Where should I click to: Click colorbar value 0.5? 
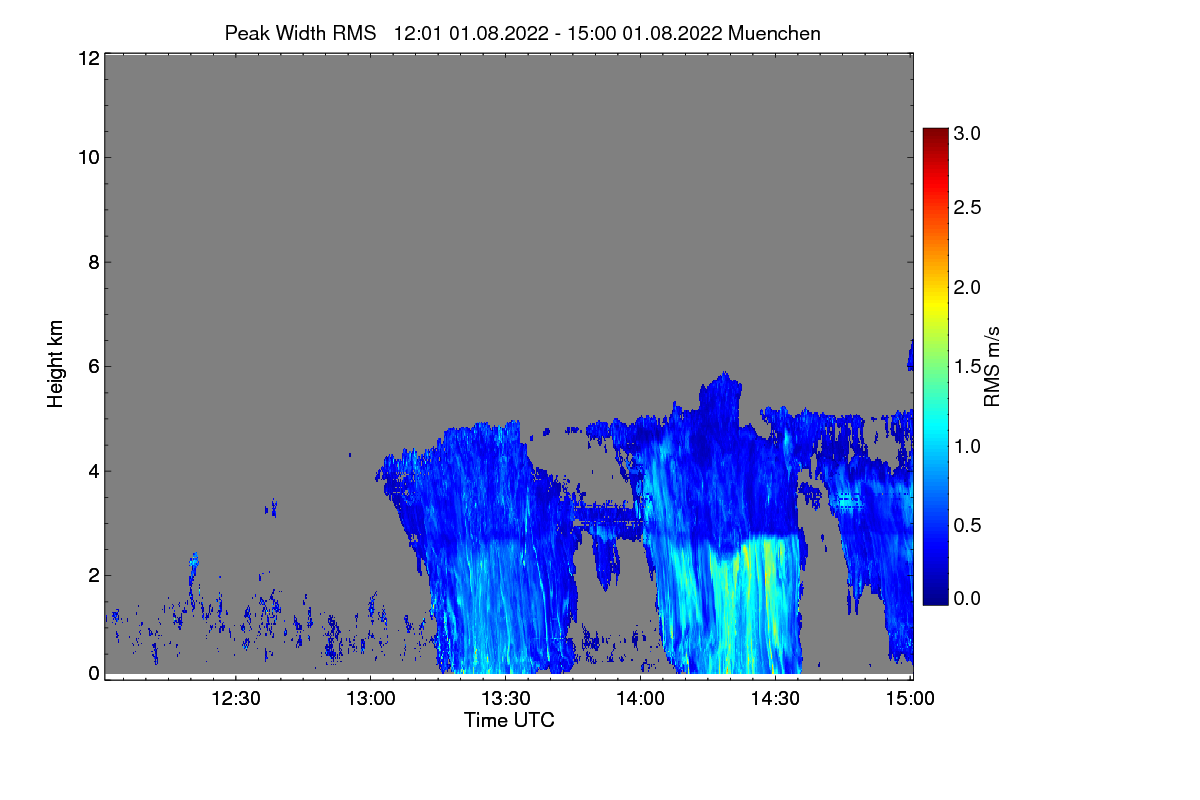tap(967, 525)
